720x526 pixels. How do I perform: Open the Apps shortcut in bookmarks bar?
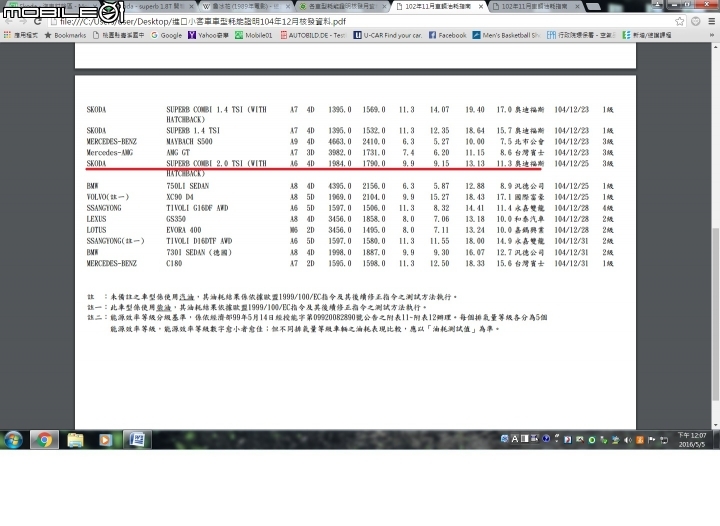[x=20, y=35]
